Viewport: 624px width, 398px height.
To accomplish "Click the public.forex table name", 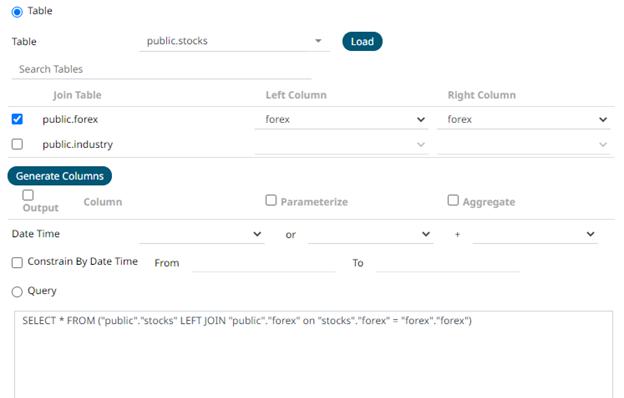I will (70, 119).
